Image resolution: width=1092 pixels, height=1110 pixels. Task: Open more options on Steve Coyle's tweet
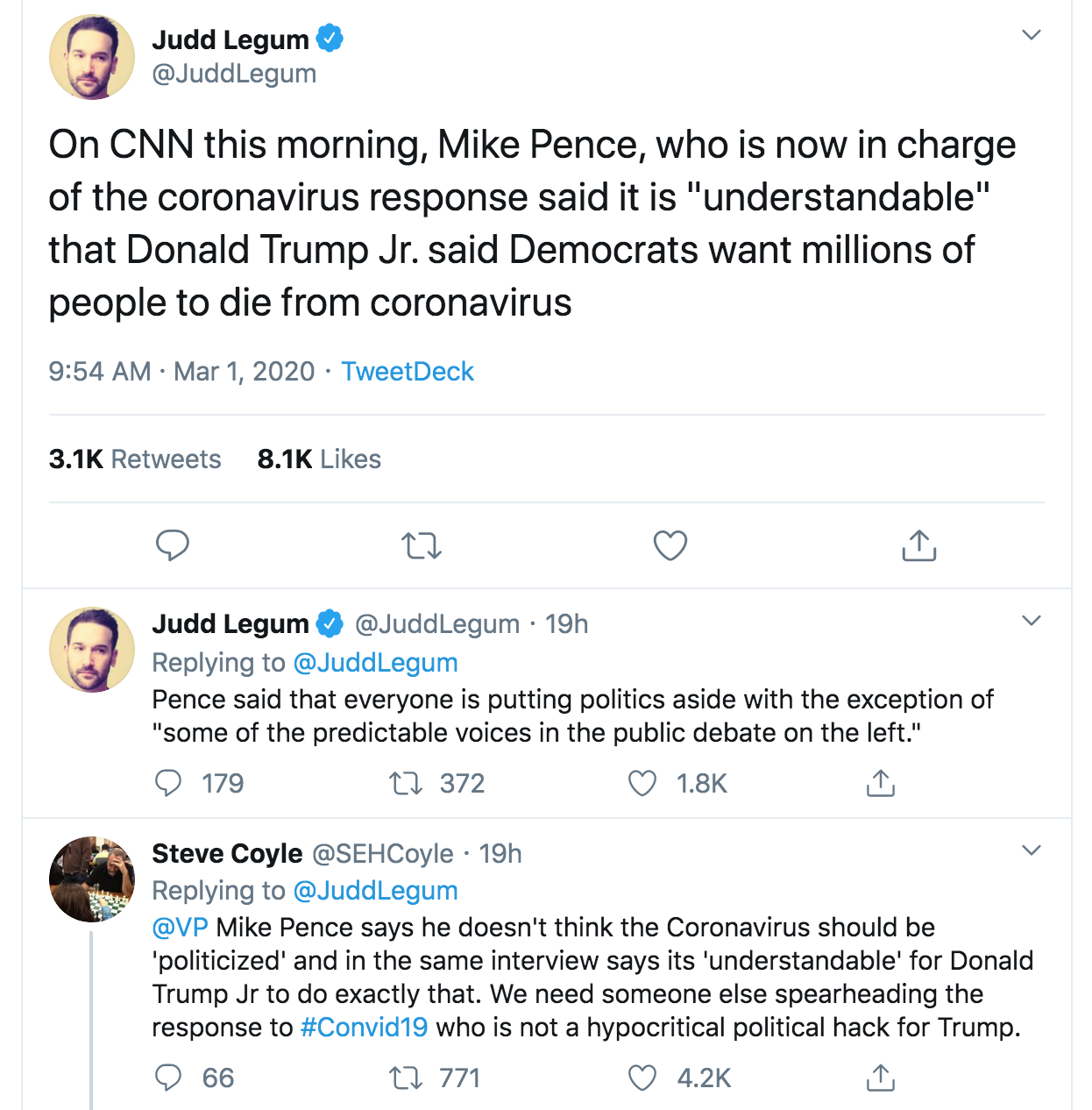pos(1032,850)
